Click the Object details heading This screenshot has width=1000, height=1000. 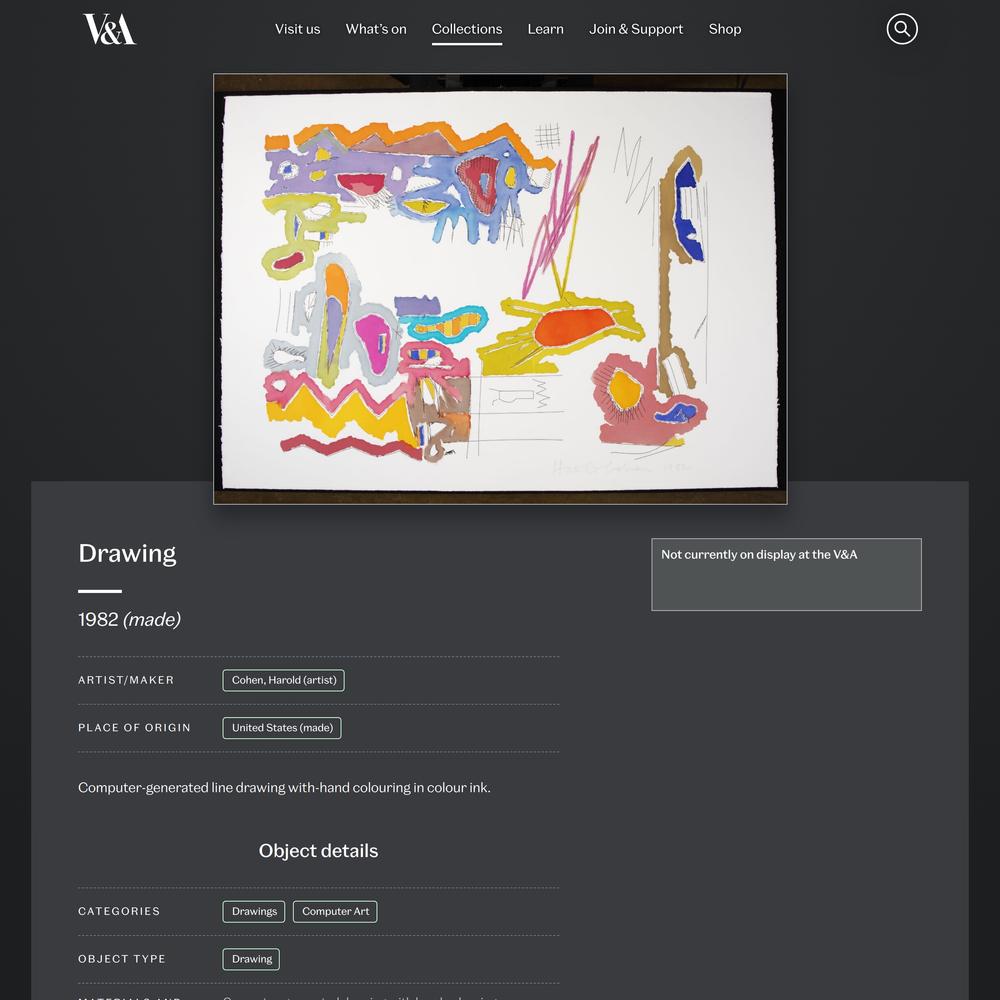tap(318, 851)
